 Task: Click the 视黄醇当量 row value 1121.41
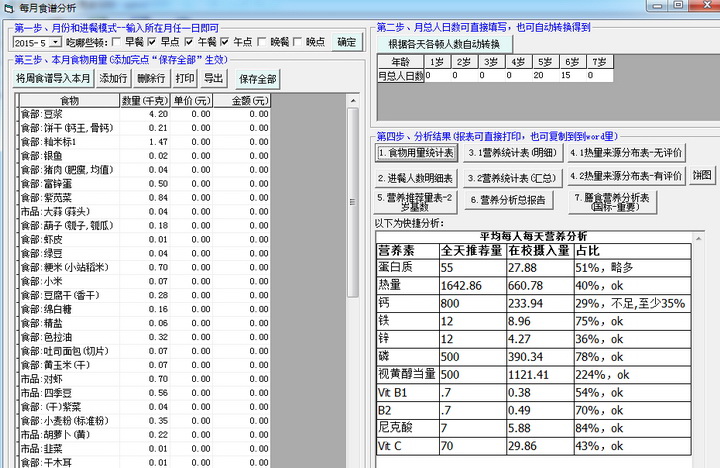[x=540, y=375]
